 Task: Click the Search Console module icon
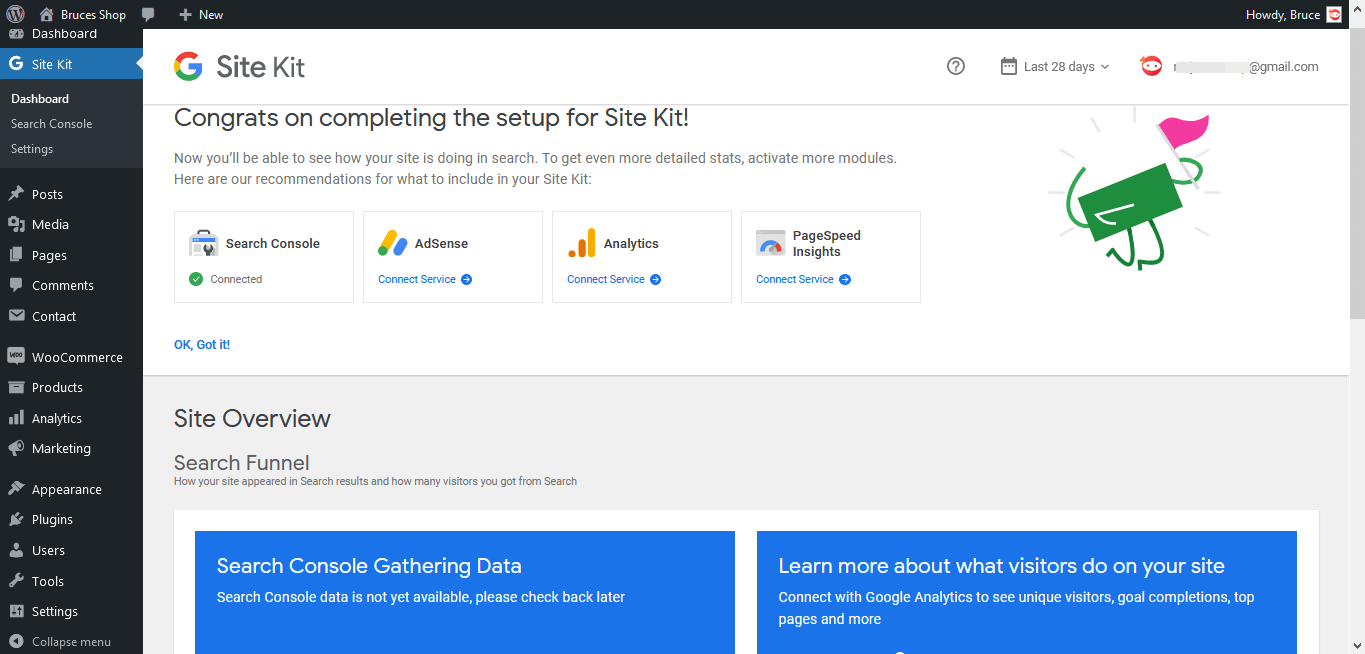tap(203, 243)
